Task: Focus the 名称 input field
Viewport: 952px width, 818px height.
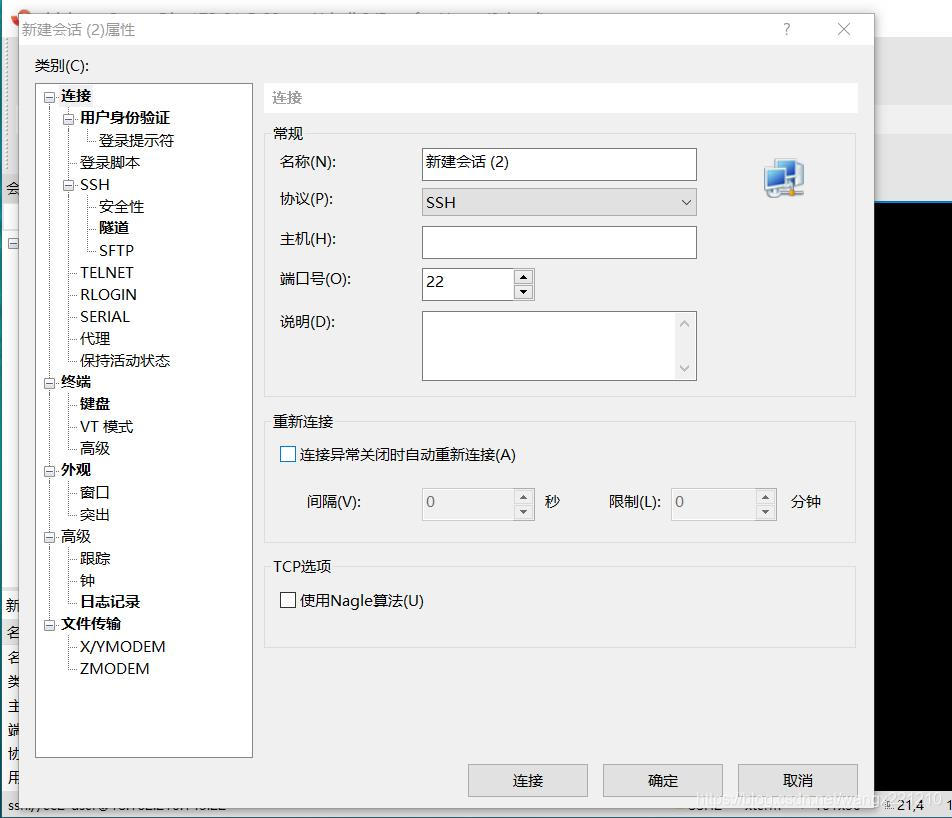Action: 559,164
